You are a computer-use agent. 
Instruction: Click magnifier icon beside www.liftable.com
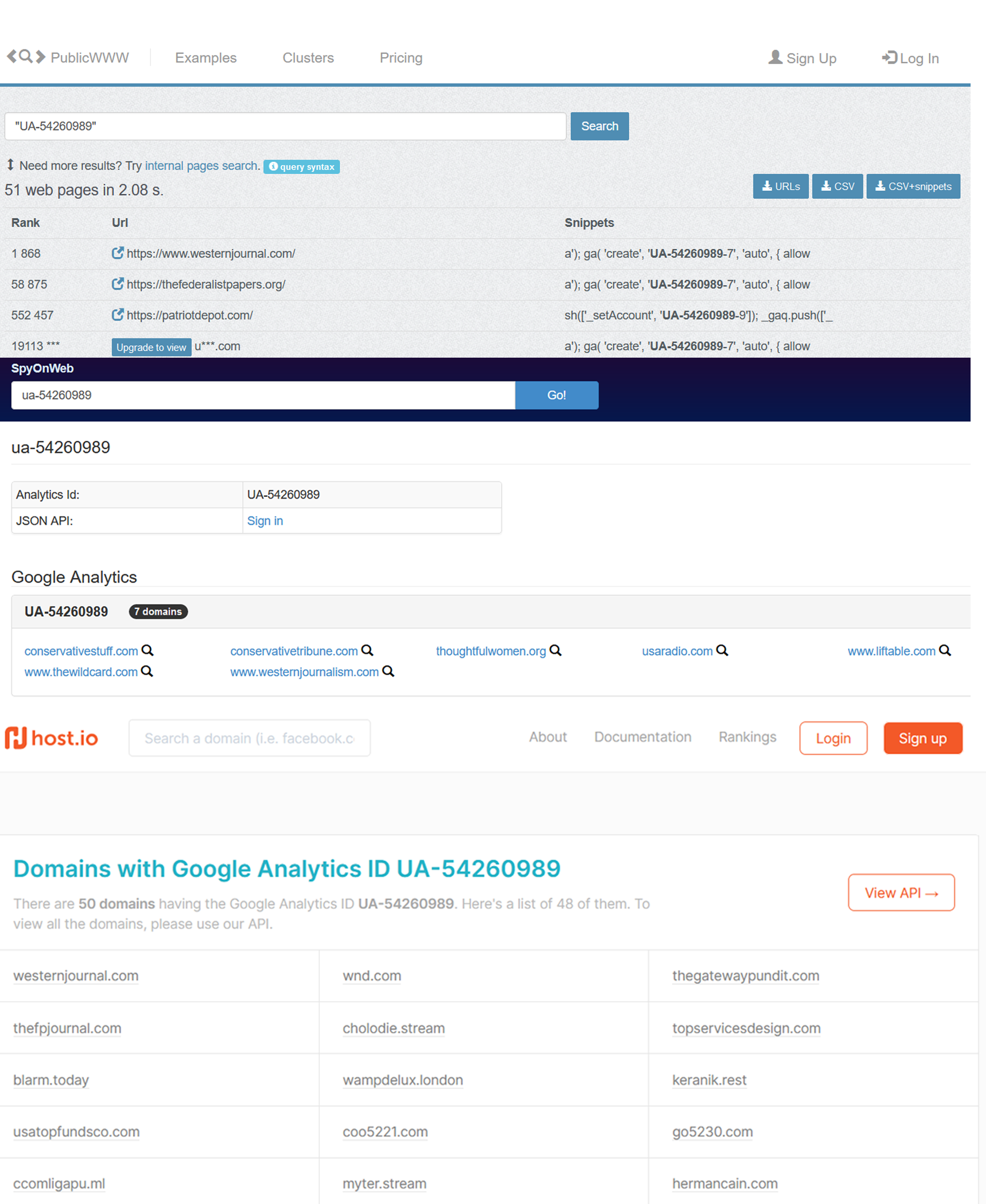pyautogui.click(x=944, y=651)
